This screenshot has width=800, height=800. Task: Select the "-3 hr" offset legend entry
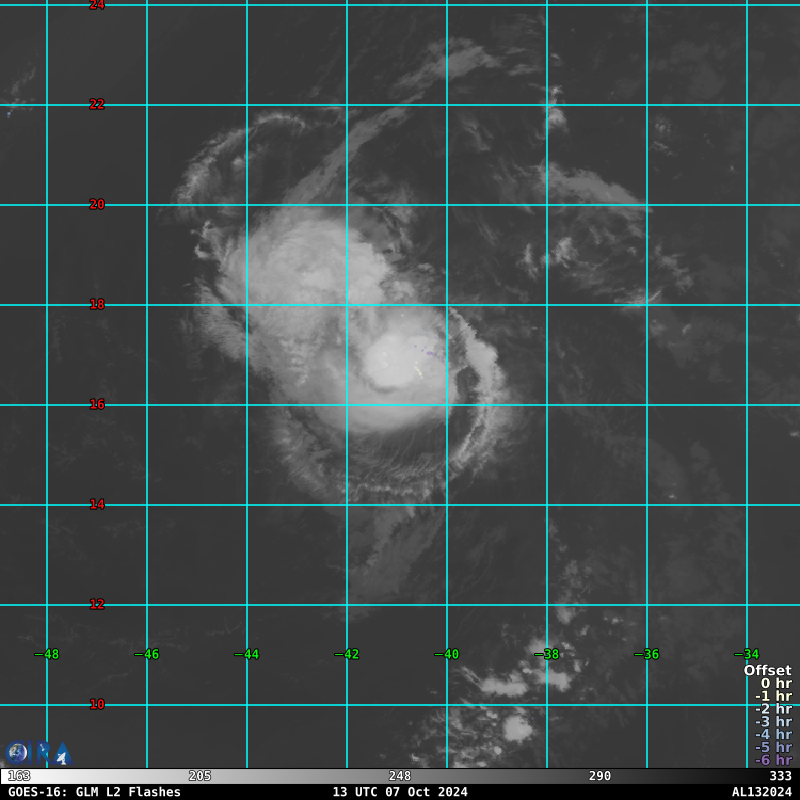773,721
